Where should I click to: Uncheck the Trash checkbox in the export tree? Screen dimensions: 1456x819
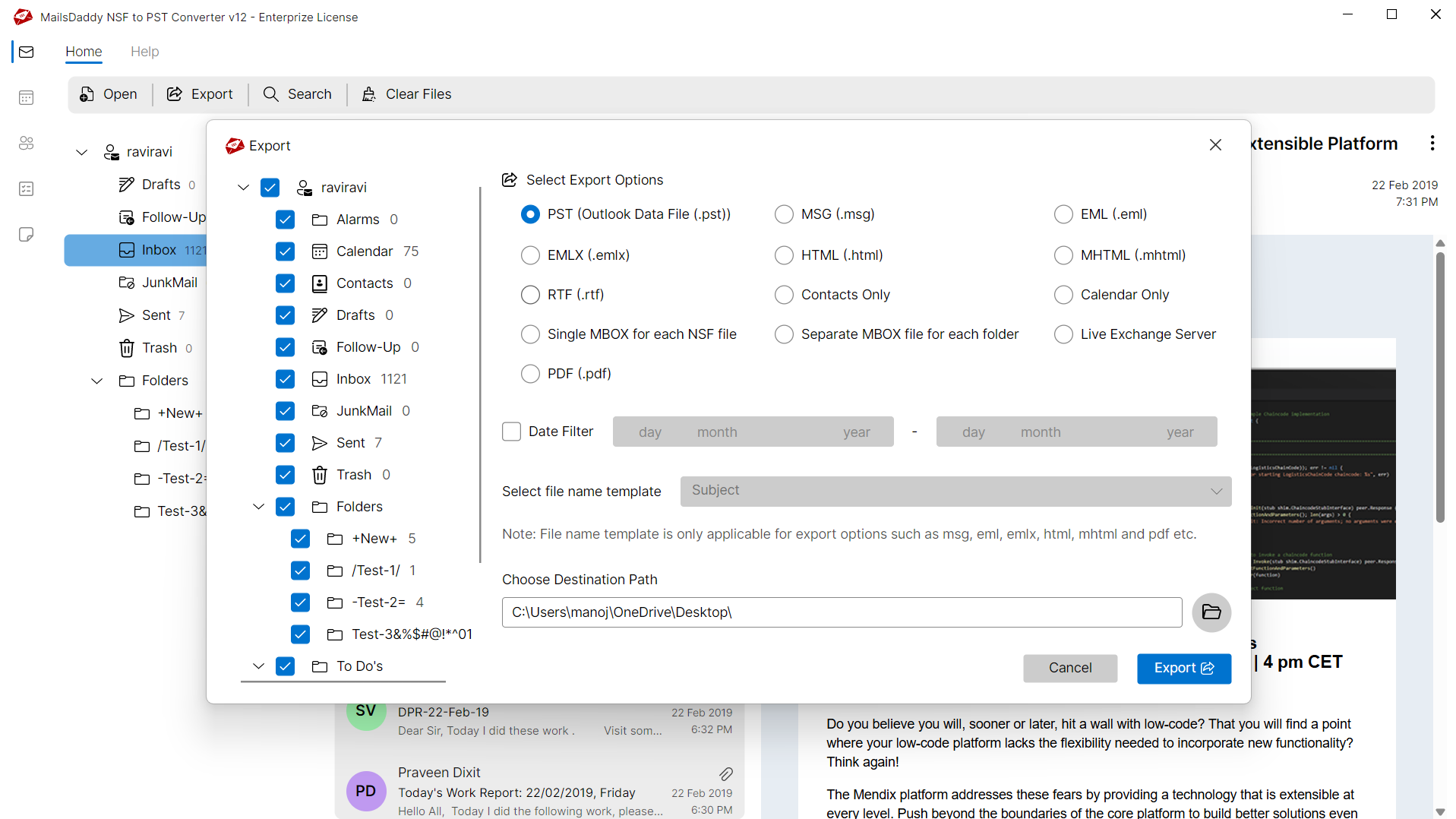pos(285,475)
